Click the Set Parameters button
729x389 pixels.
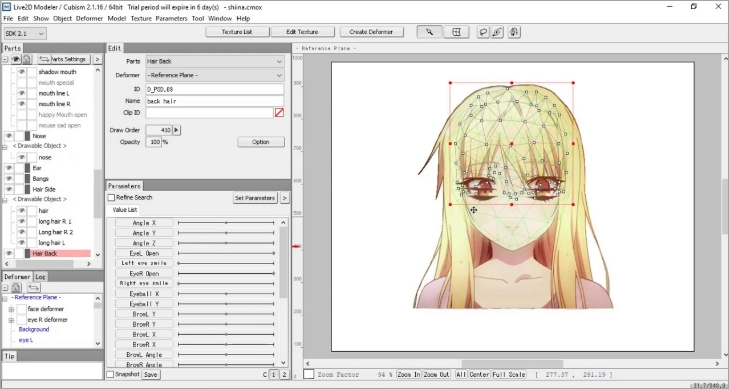(x=255, y=198)
